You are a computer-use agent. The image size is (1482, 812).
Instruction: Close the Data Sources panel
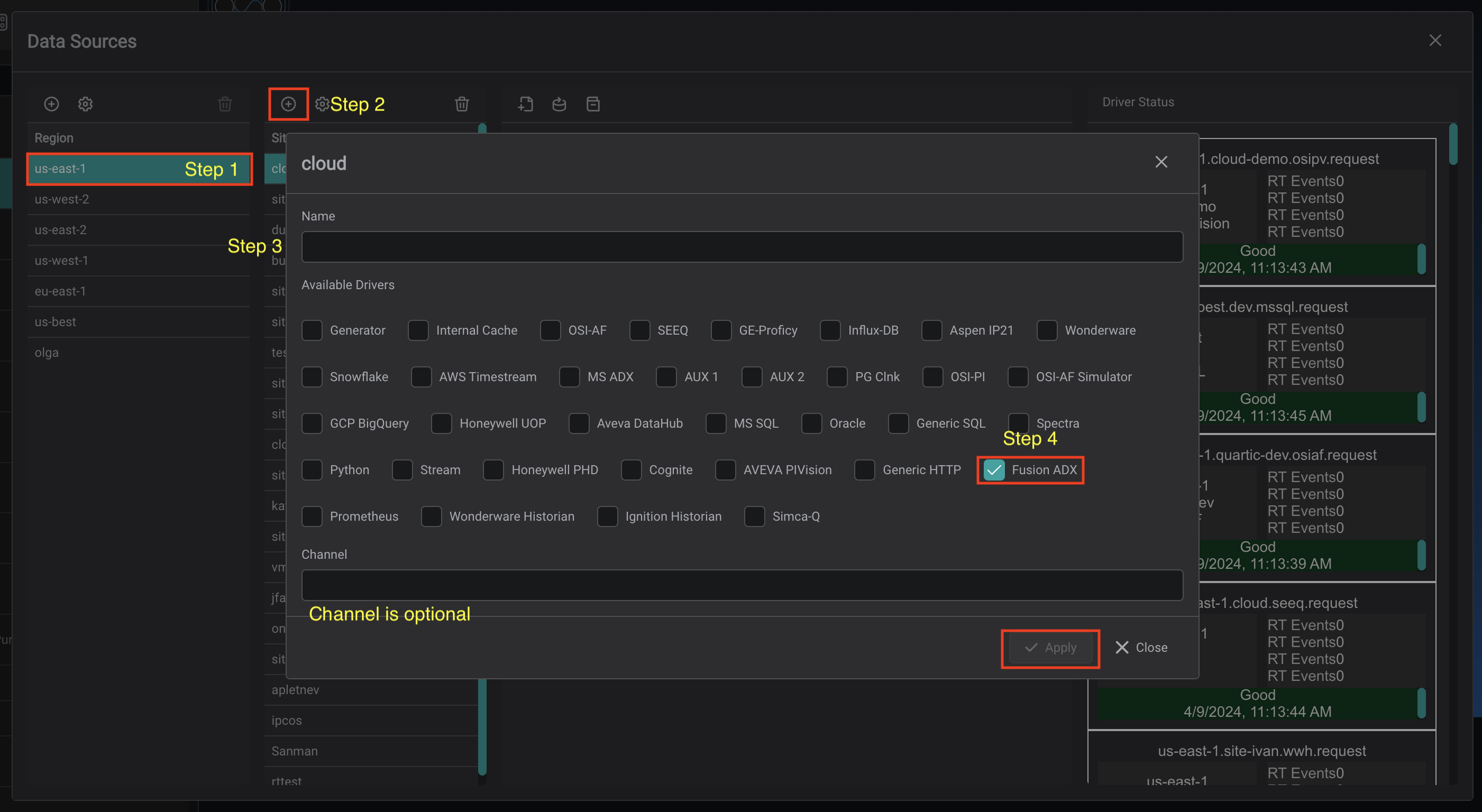click(1435, 40)
